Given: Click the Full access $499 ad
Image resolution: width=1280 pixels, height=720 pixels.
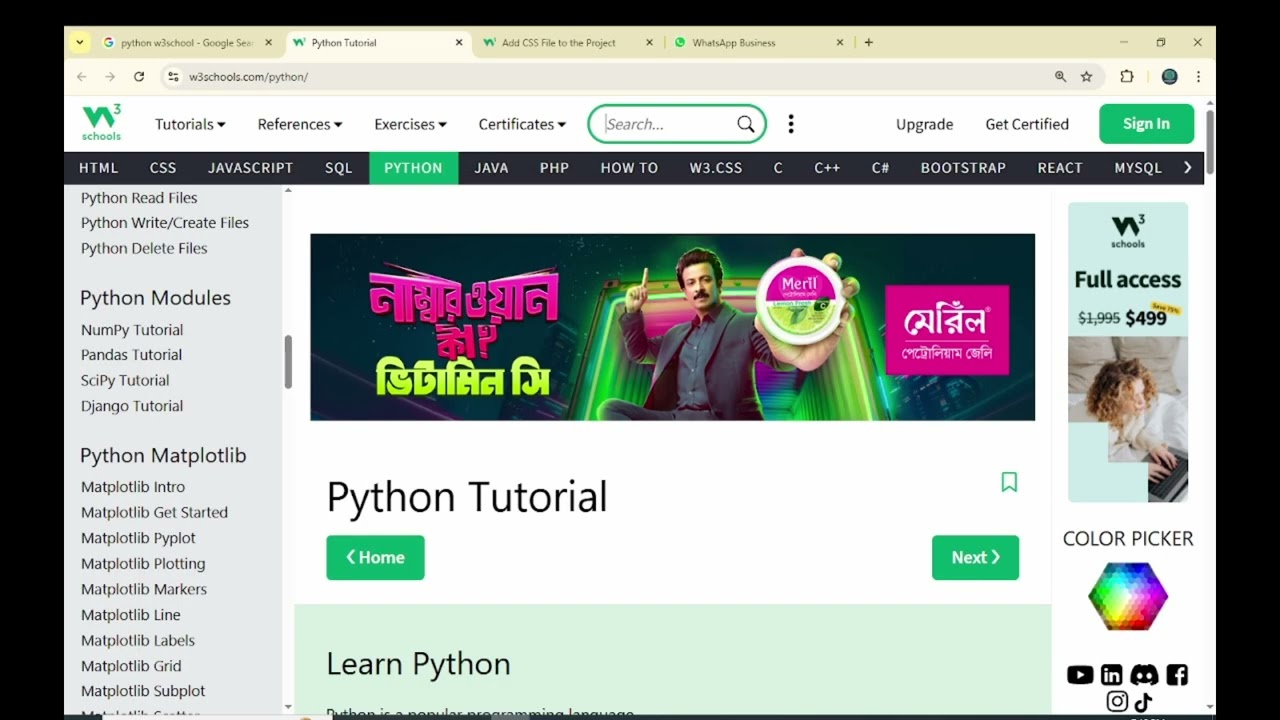Looking at the screenshot, I should point(1128,352).
